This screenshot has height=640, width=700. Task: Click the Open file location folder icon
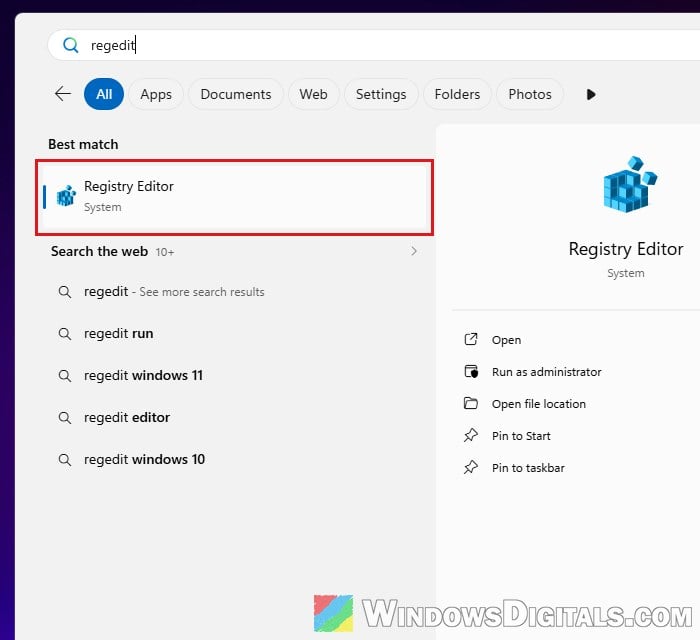471,403
